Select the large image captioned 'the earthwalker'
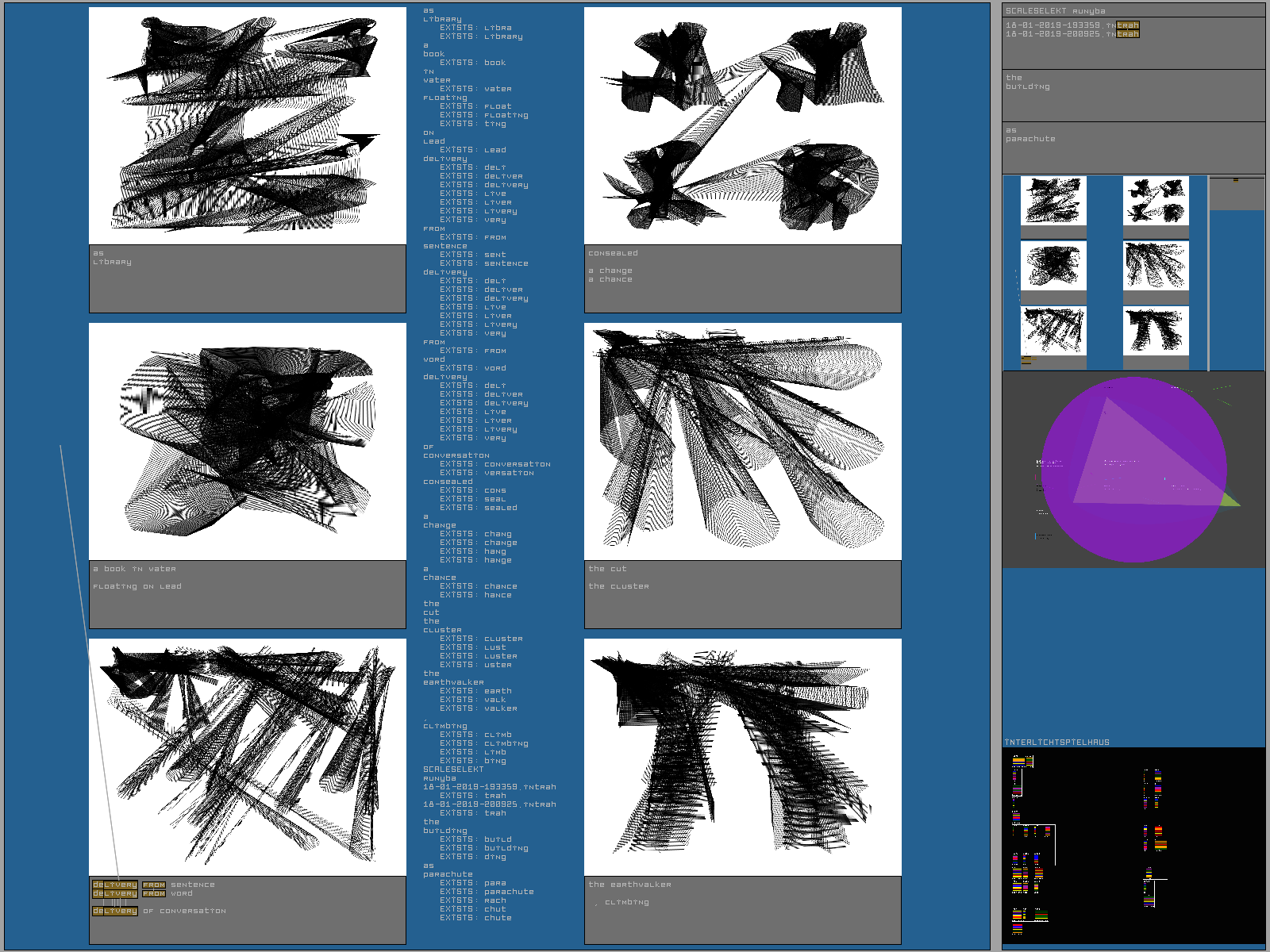 click(x=742, y=757)
